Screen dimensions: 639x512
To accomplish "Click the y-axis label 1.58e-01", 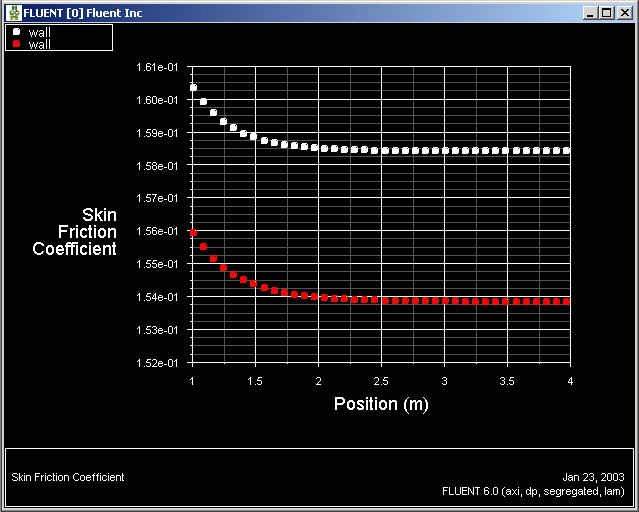I will (157, 166).
